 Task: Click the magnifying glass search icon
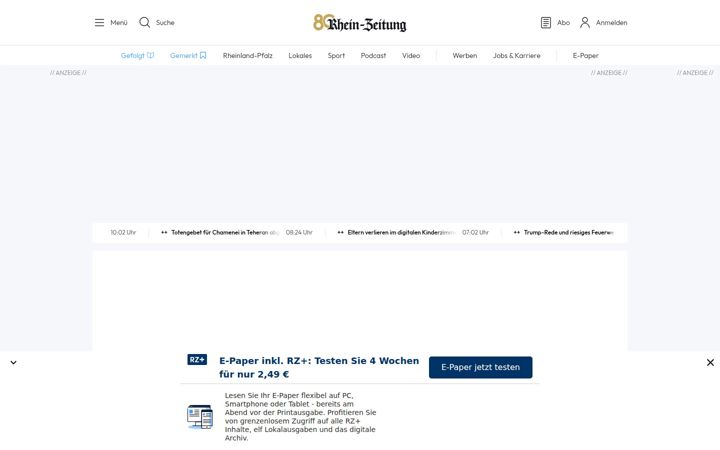point(145,22)
